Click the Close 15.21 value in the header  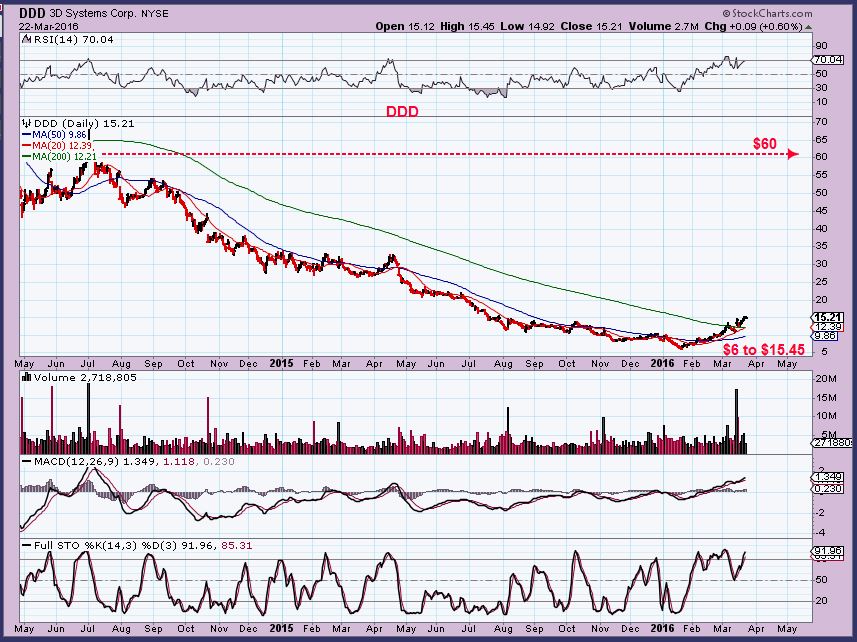pyautogui.click(x=591, y=26)
